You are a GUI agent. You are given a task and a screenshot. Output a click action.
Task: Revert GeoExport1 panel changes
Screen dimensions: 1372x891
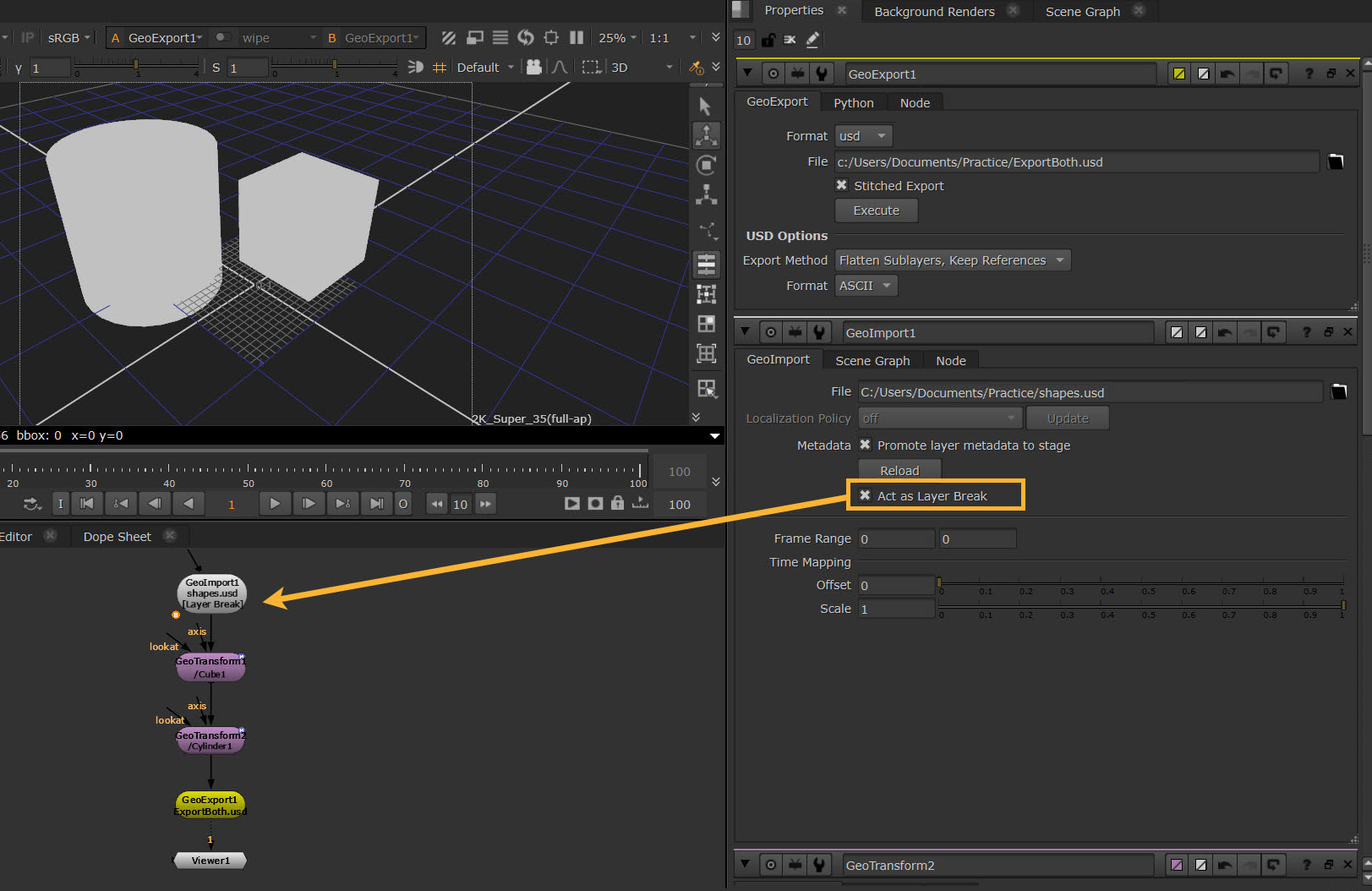pos(1276,74)
